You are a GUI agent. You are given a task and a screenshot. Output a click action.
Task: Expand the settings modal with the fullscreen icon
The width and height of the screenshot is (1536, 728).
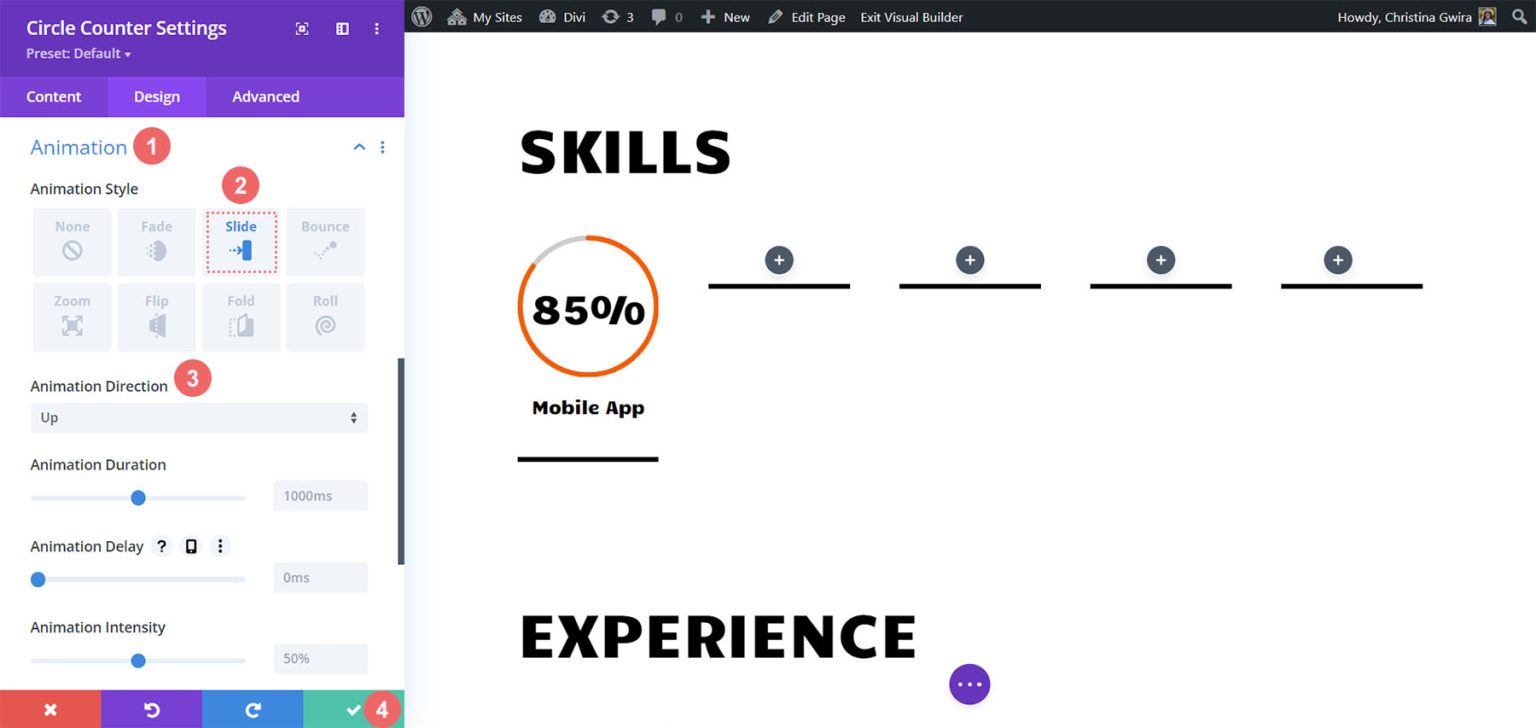pyautogui.click(x=302, y=28)
